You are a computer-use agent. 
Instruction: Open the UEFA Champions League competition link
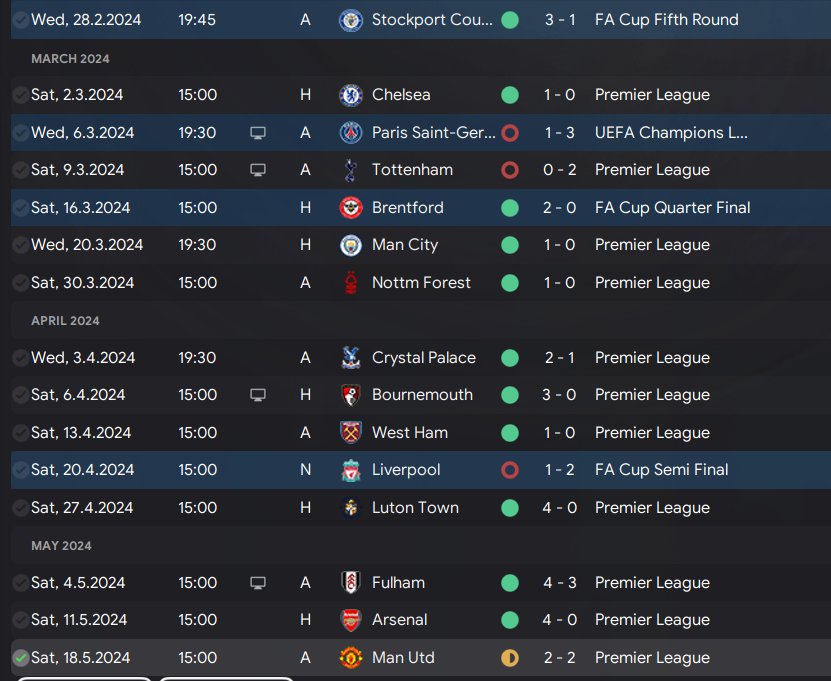point(671,133)
